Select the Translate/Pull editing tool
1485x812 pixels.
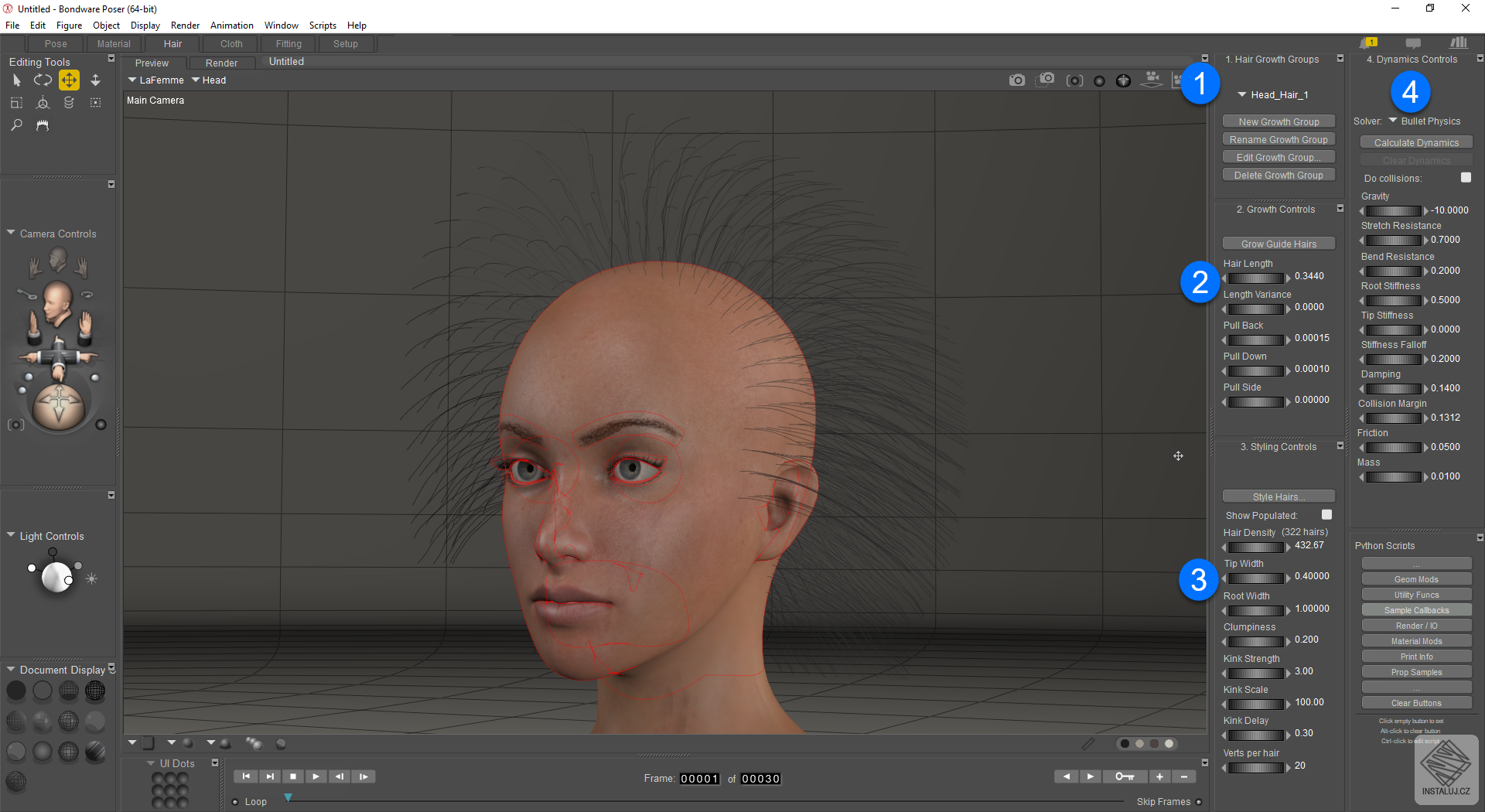coord(69,80)
